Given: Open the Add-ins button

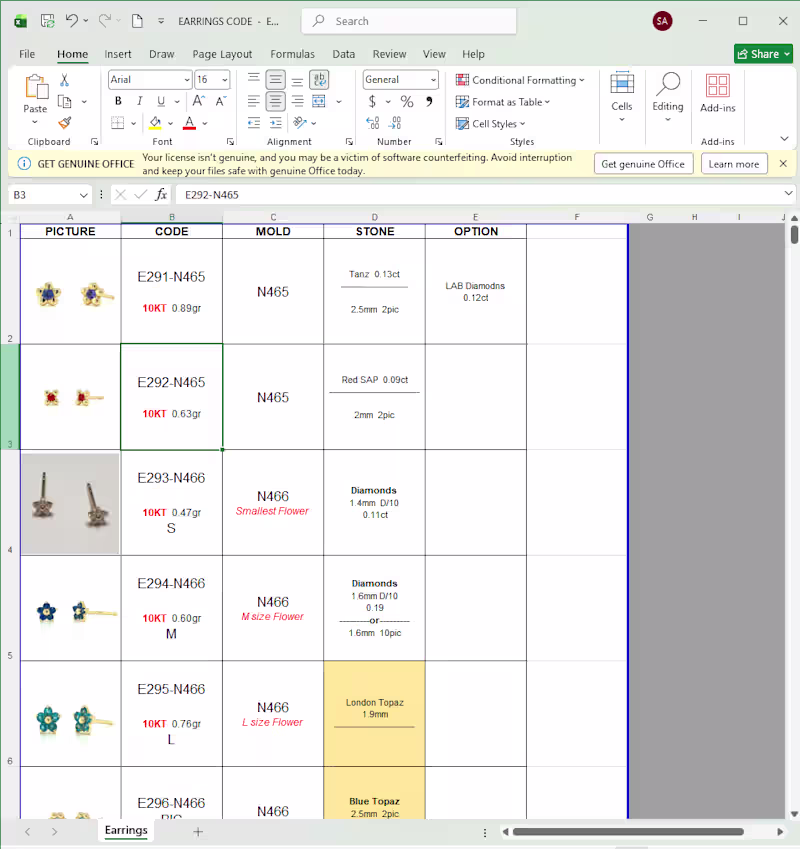Looking at the screenshot, I should (x=718, y=93).
